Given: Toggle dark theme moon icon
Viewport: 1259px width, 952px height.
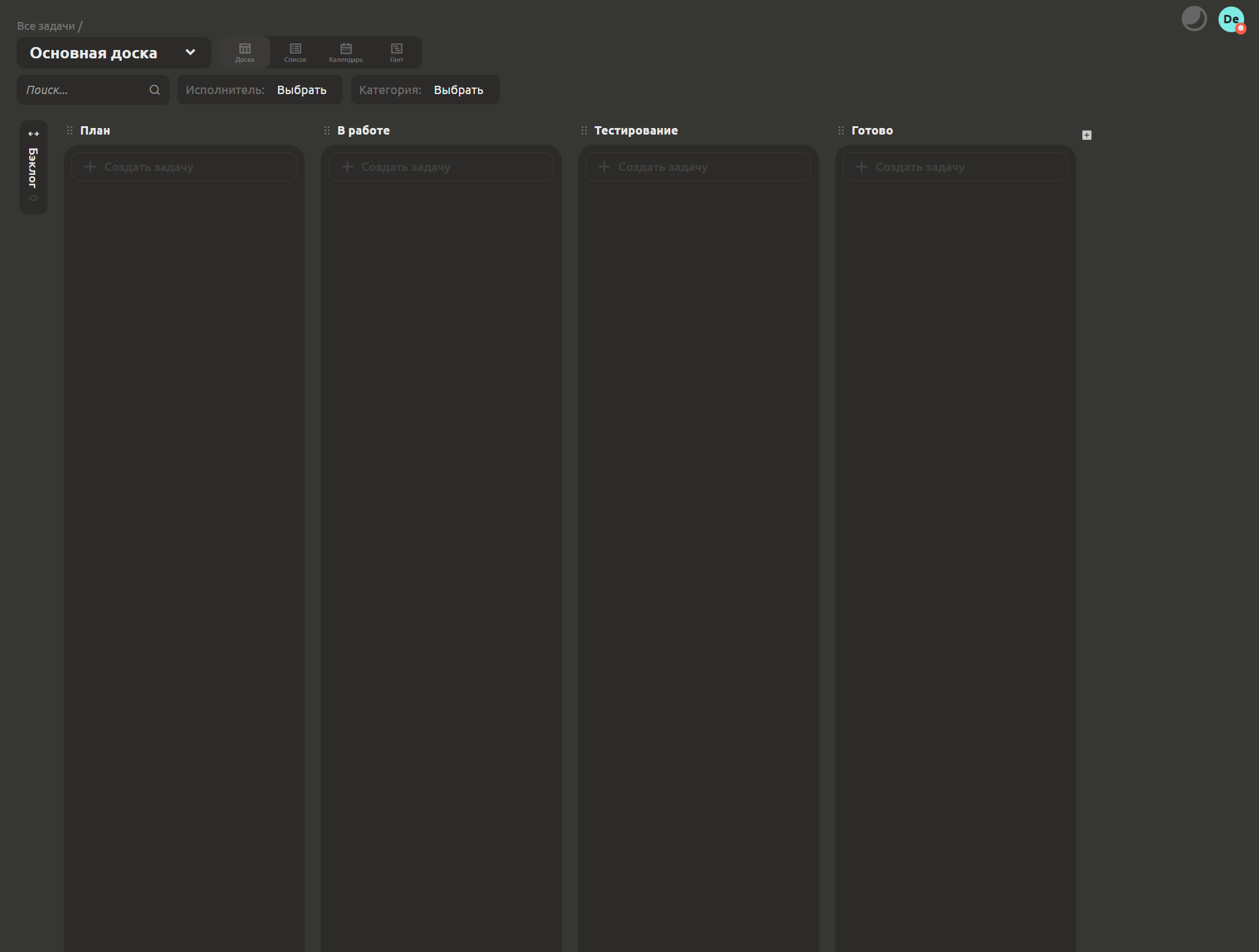Looking at the screenshot, I should 1194,19.
